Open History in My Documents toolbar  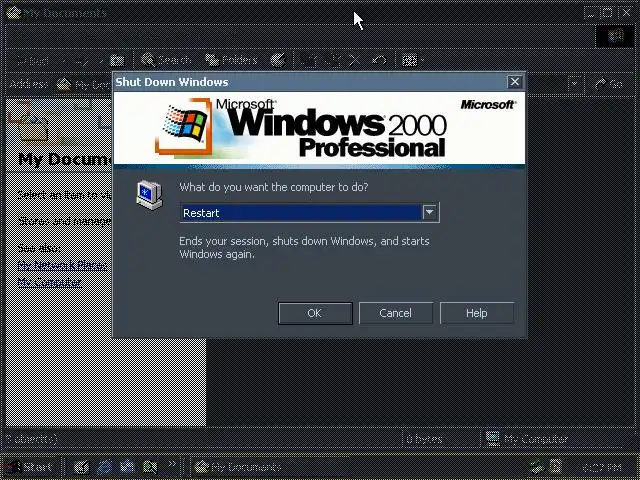pyautogui.click(x=278, y=60)
